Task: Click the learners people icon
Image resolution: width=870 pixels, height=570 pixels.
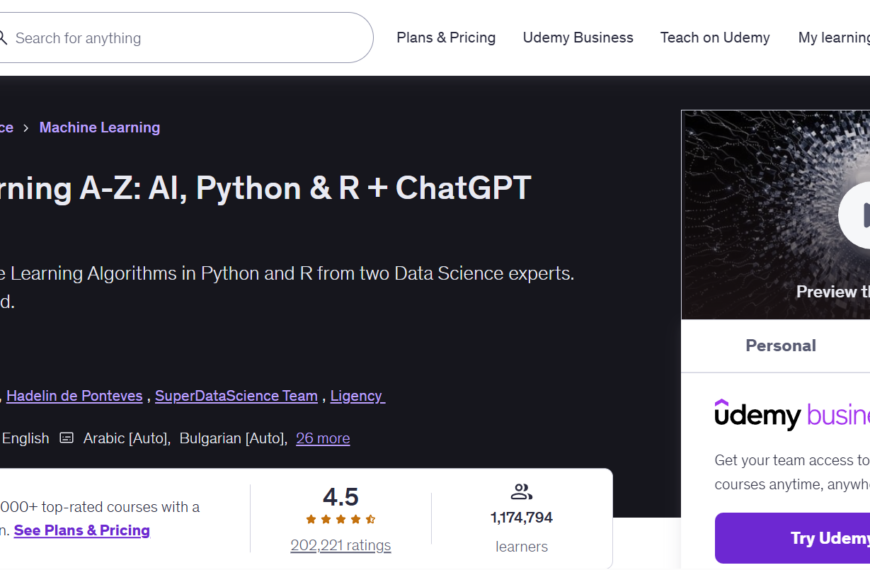Action: pos(522,492)
